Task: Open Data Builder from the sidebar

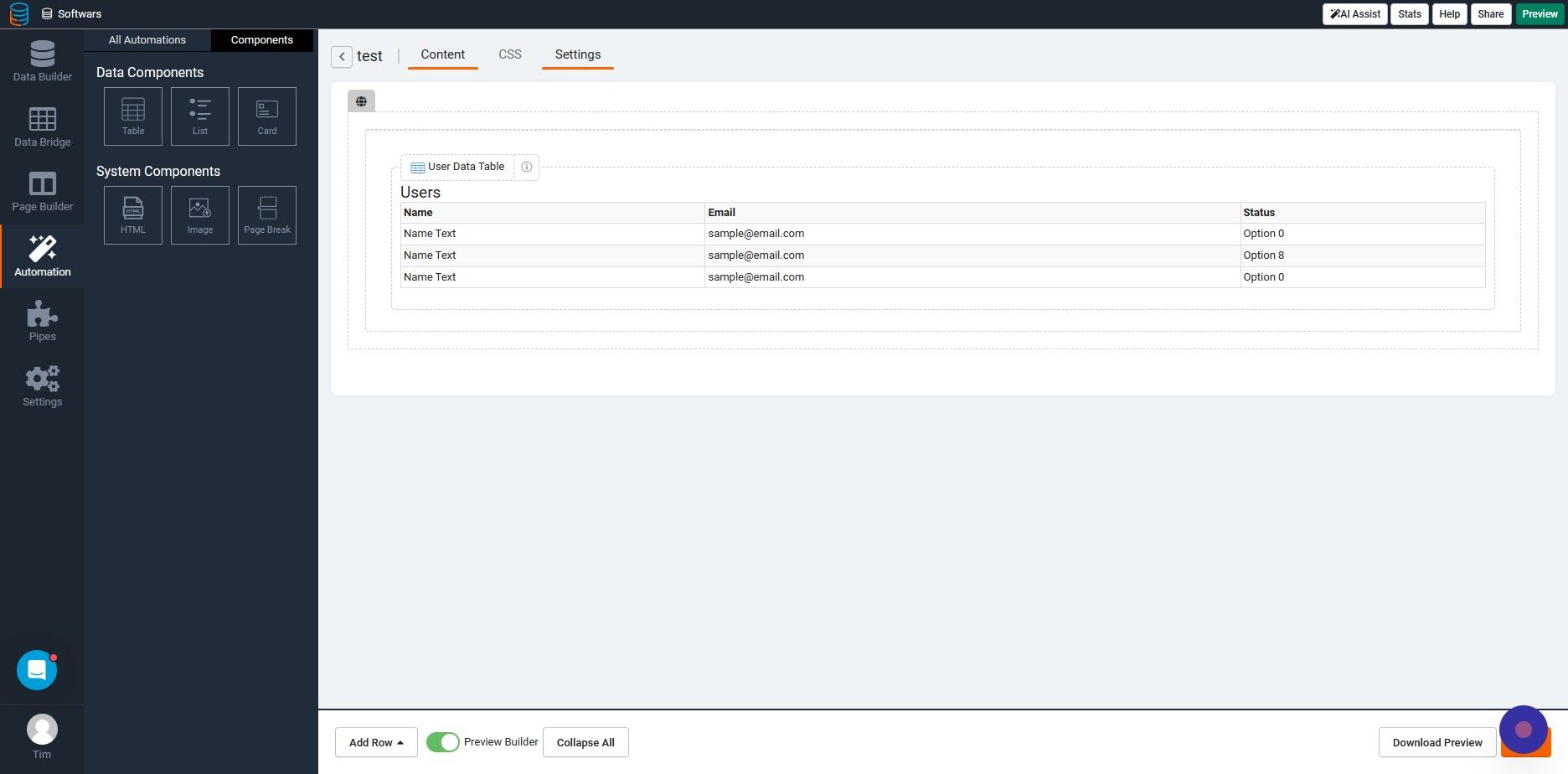Action: [x=41, y=60]
